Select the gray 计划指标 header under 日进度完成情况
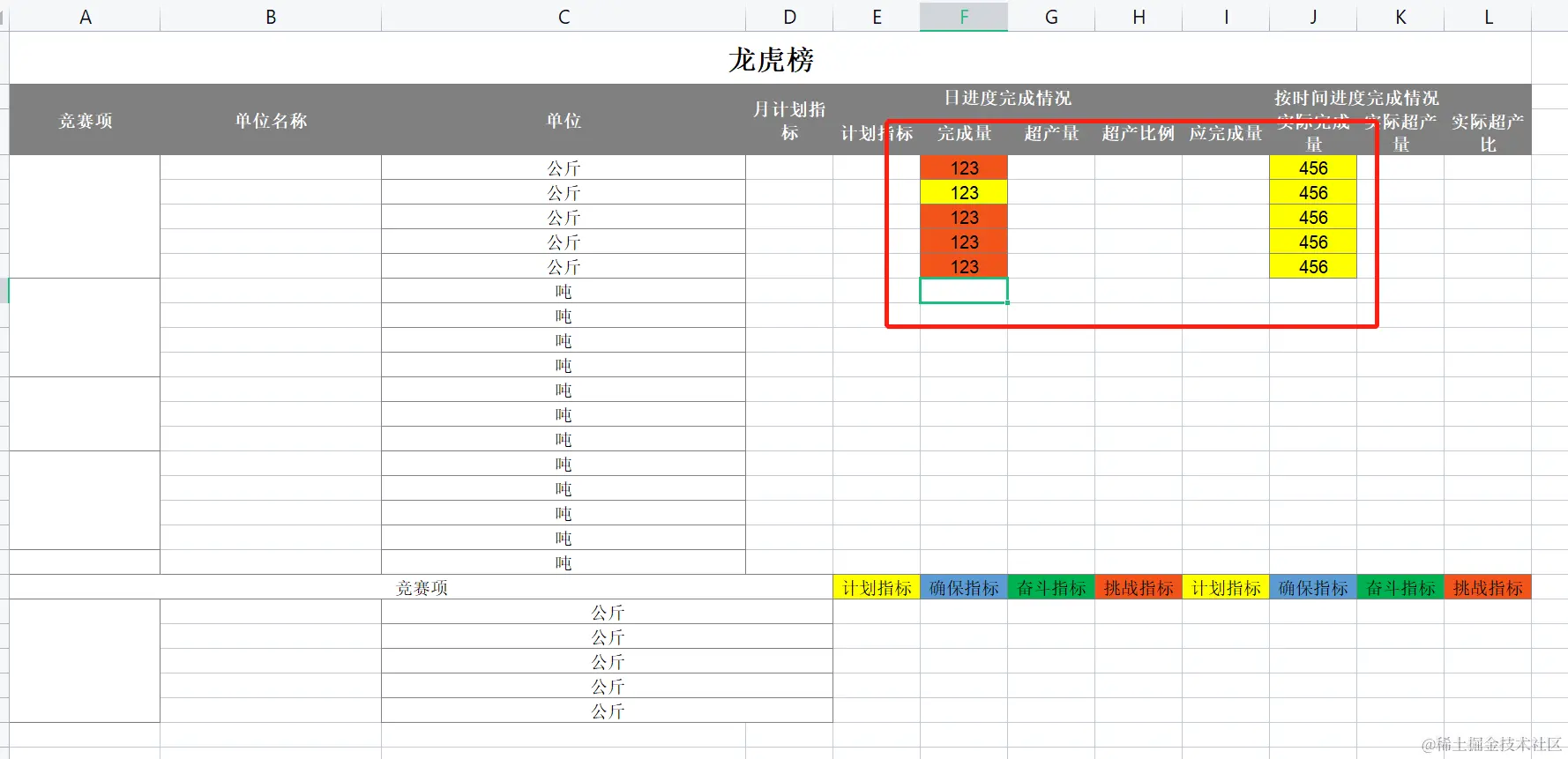The width and height of the screenshot is (1568, 759). pyautogui.click(x=877, y=133)
